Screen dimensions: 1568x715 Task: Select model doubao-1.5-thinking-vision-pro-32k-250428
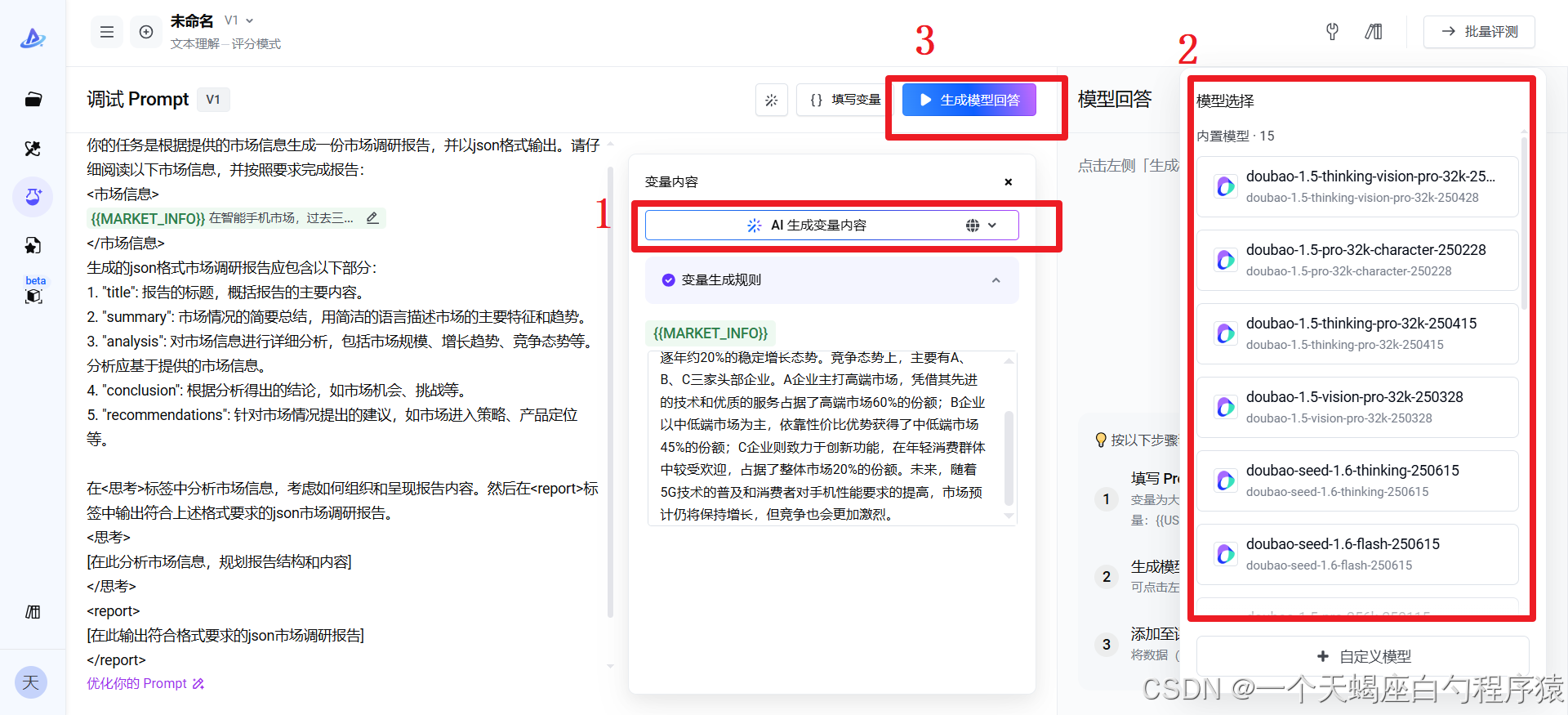coord(1357,186)
